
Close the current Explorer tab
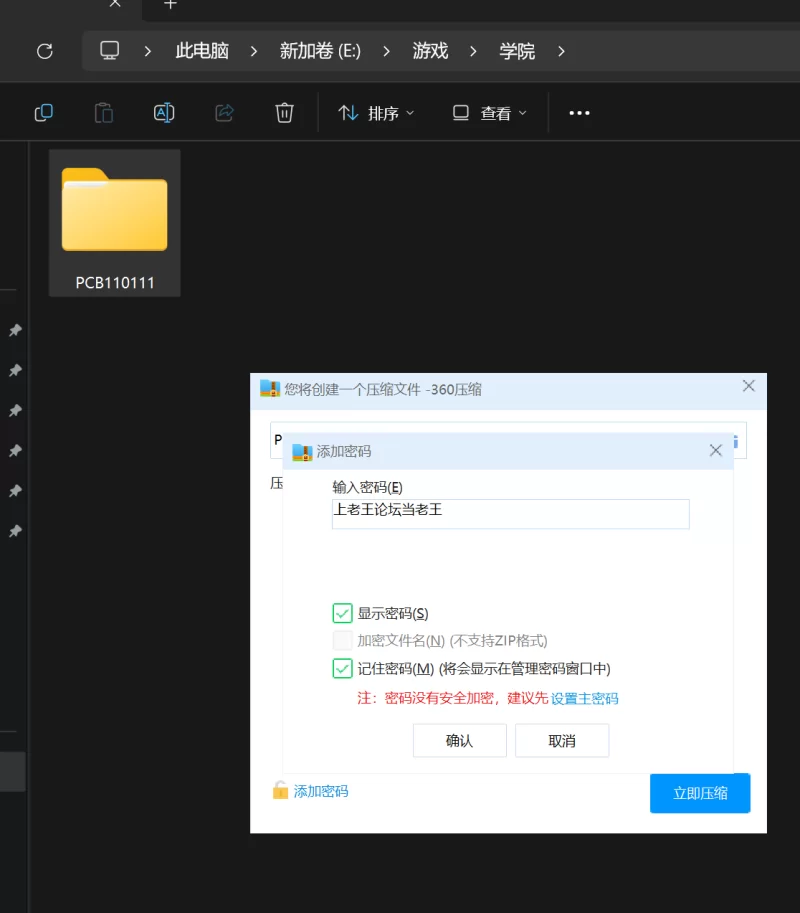click(115, 3)
